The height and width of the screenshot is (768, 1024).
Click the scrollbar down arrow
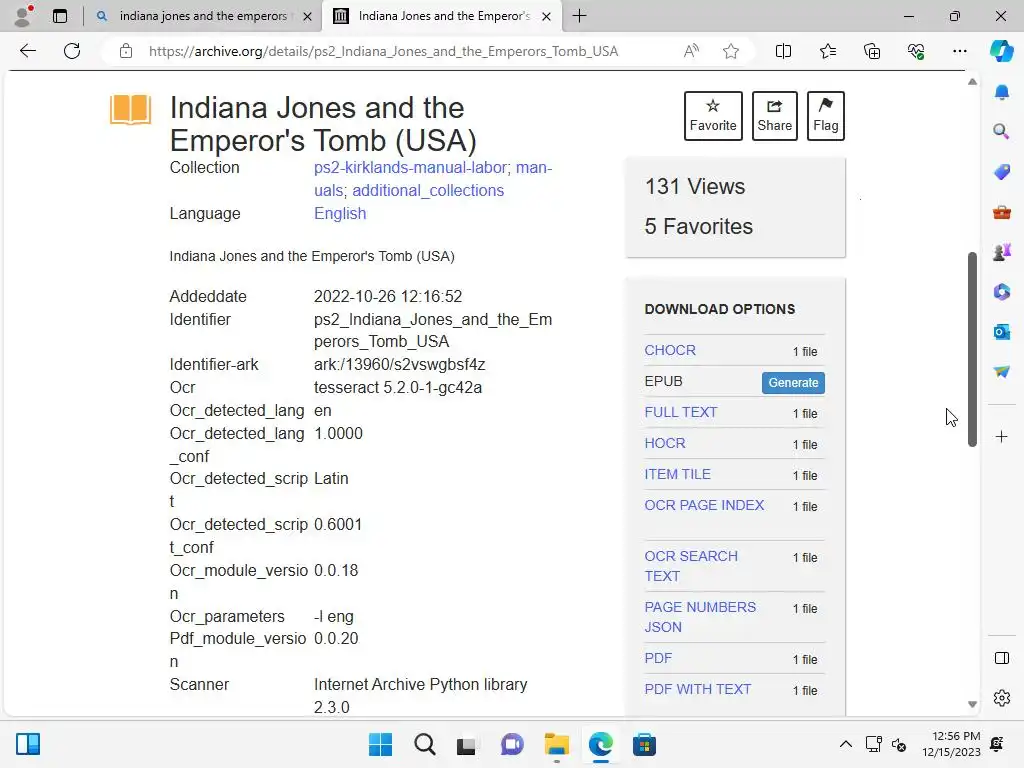click(x=972, y=704)
